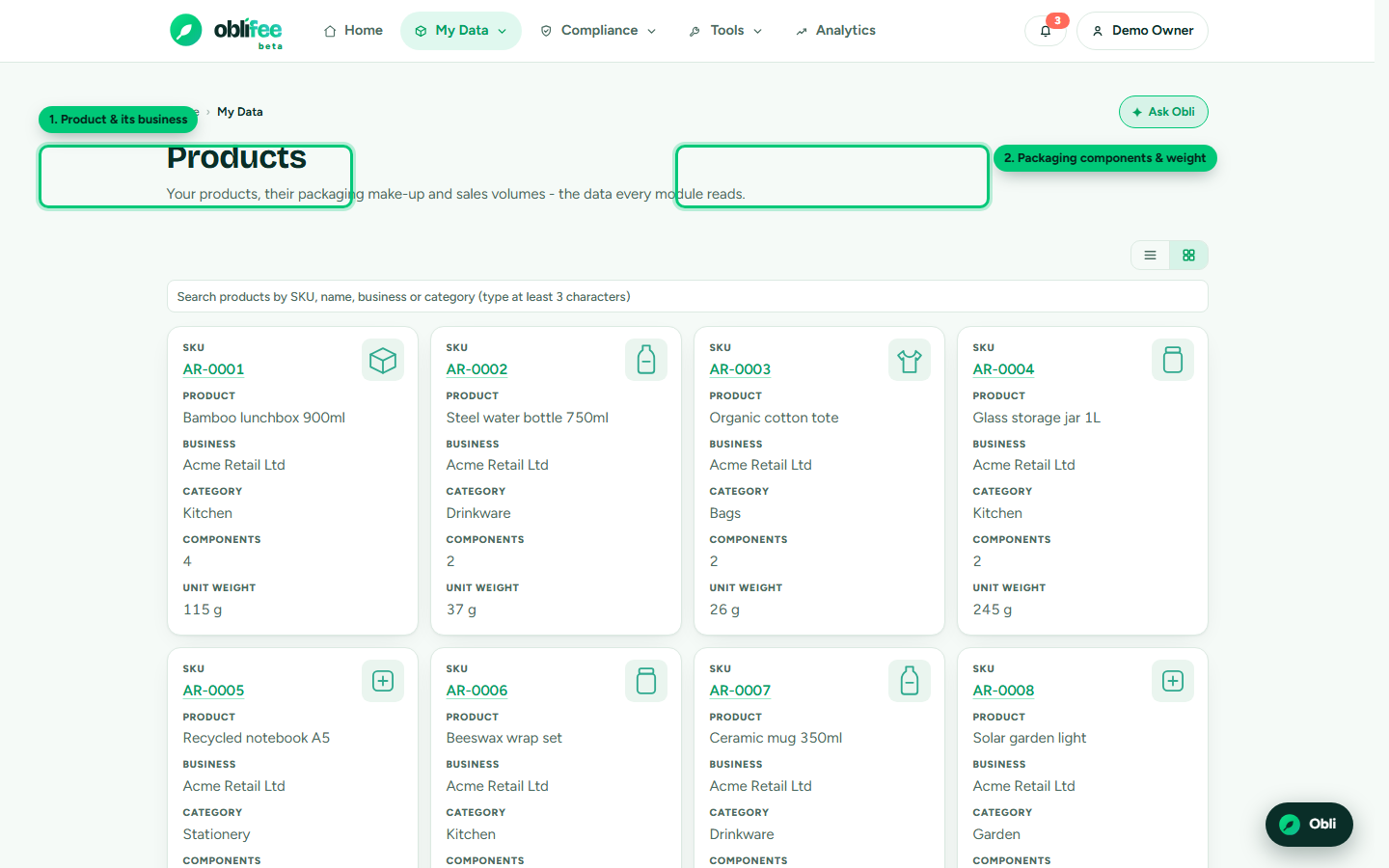
Task: Click the Kitchen category on AR-0004
Action: (997, 513)
